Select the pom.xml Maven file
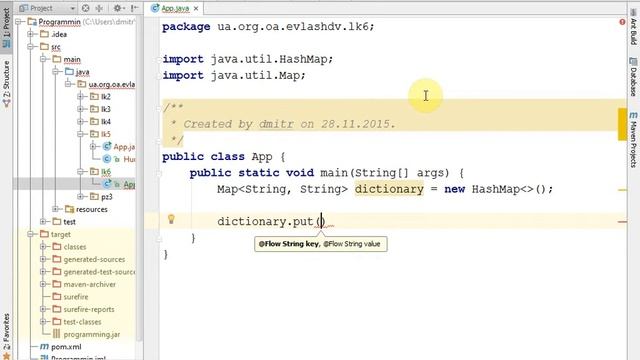This screenshot has width=640, height=360. pos(66,347)
